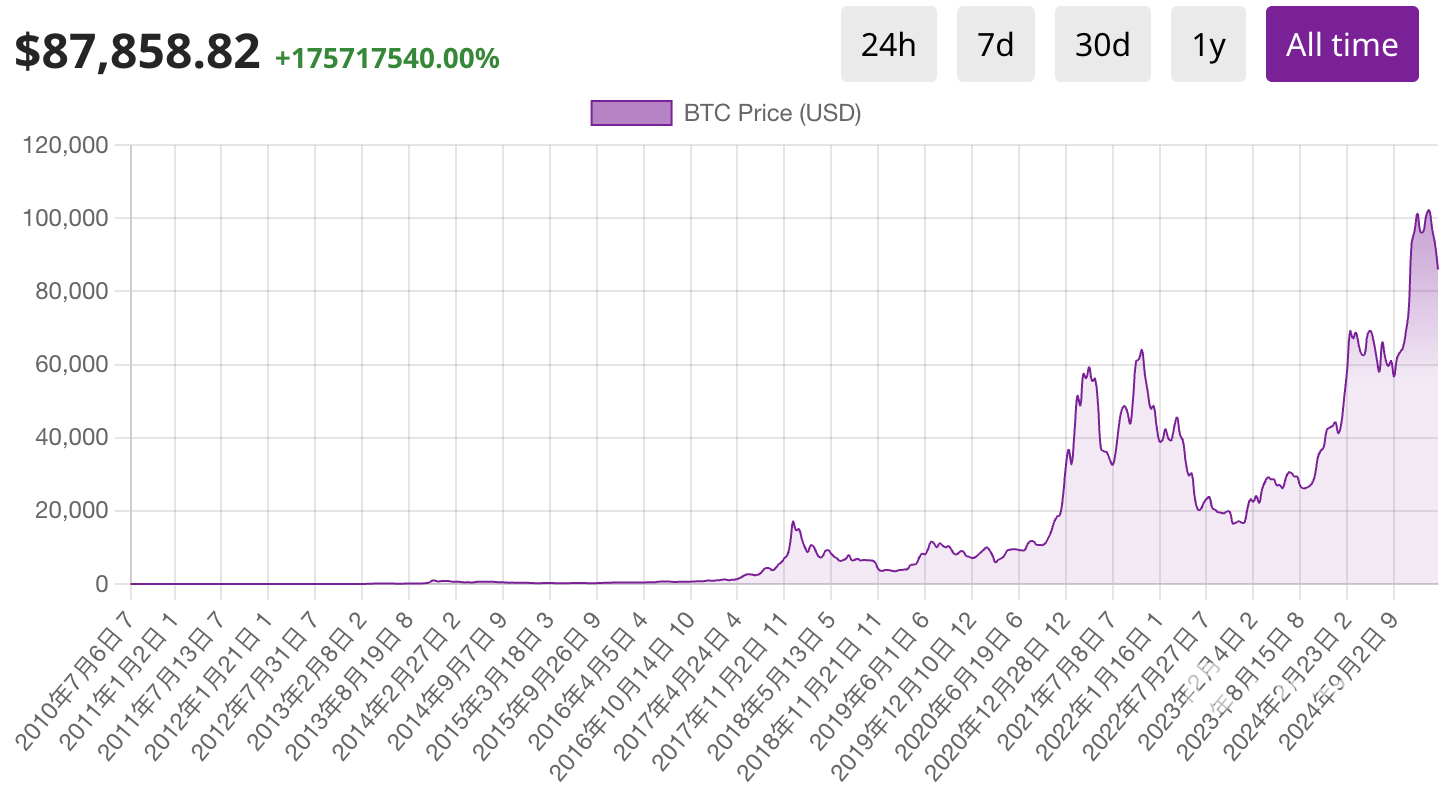Click the chart's highest peak above 100,000
This screenshot has width=1452, height=792.
point(1428,210)
